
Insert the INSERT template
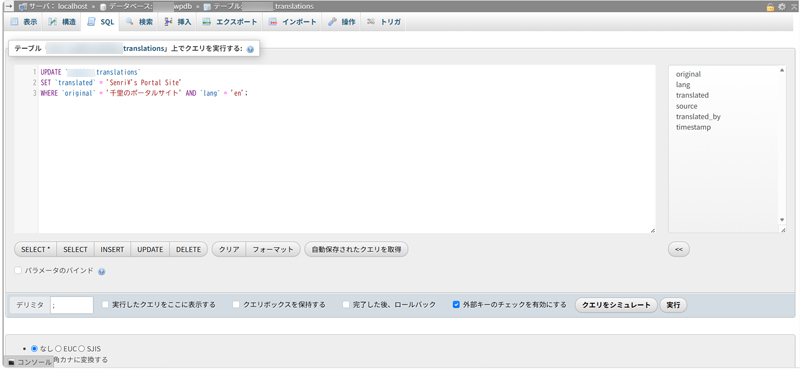[112, 250]
